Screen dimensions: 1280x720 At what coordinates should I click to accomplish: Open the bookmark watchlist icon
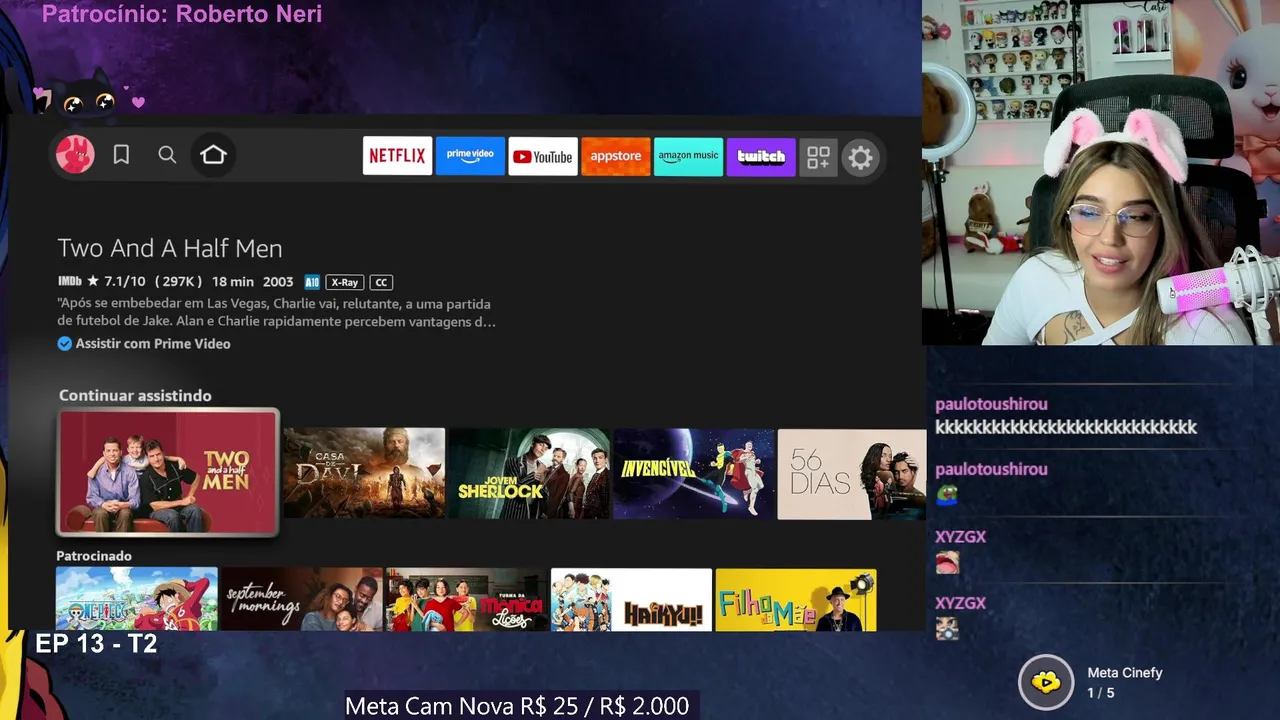(x=121, y=155)
